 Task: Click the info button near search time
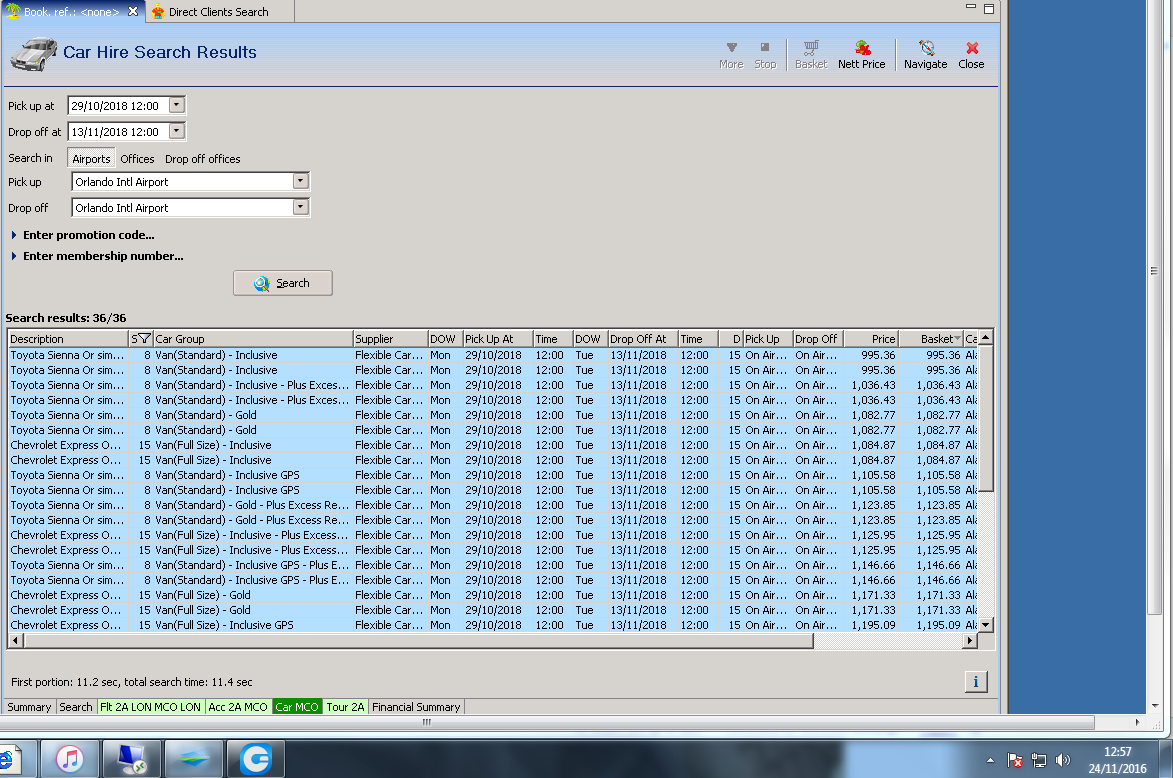coord(976,681)
